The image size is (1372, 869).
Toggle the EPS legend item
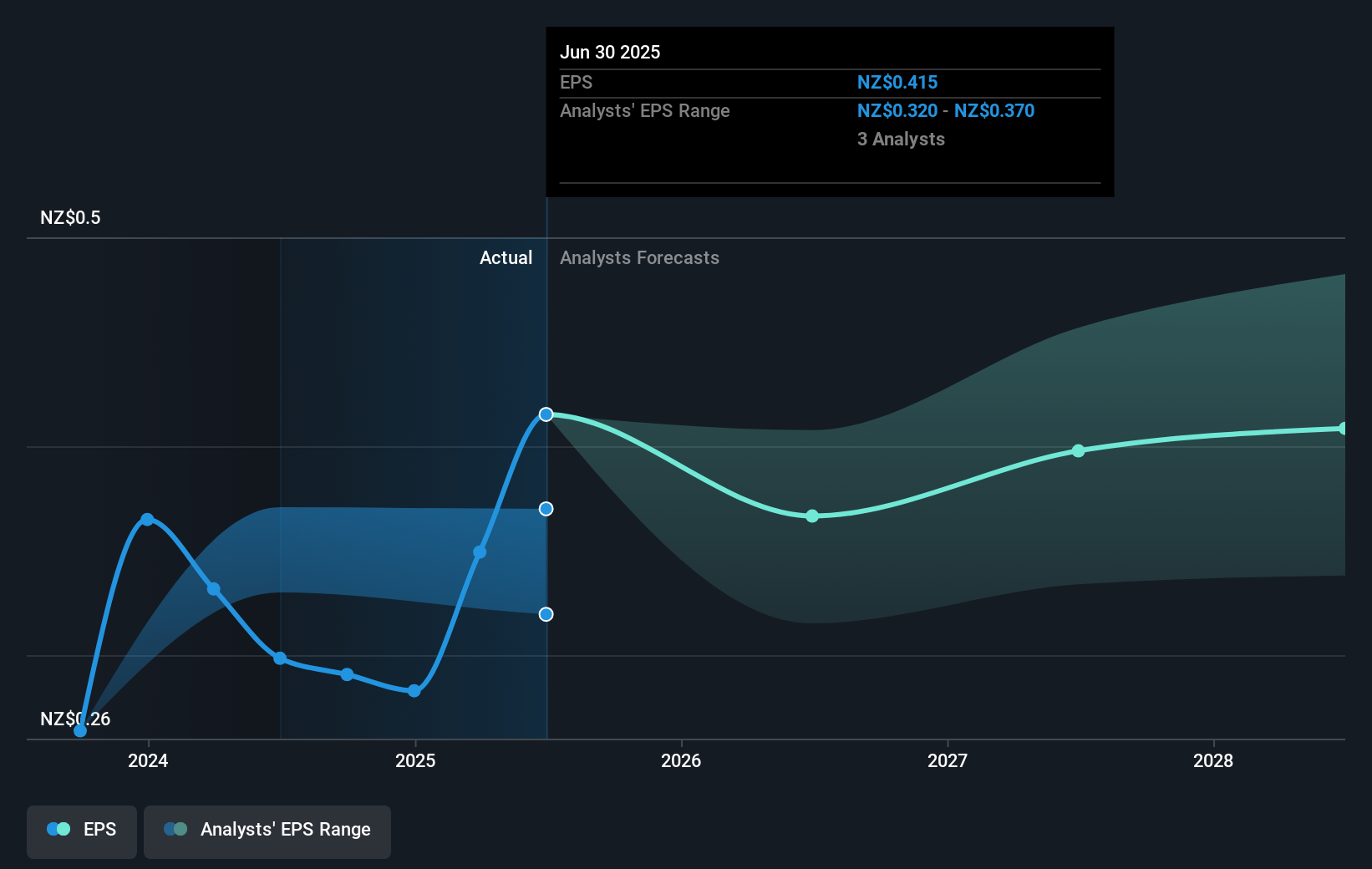81,831
